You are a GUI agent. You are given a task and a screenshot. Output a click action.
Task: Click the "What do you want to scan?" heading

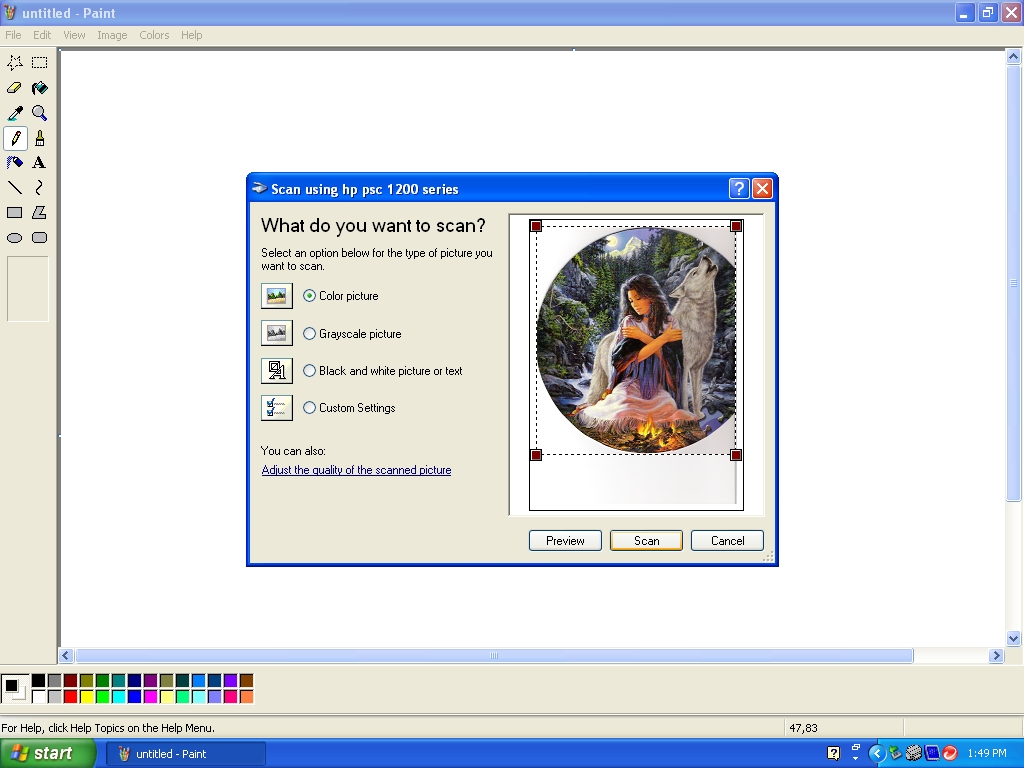tap(374, 226)
